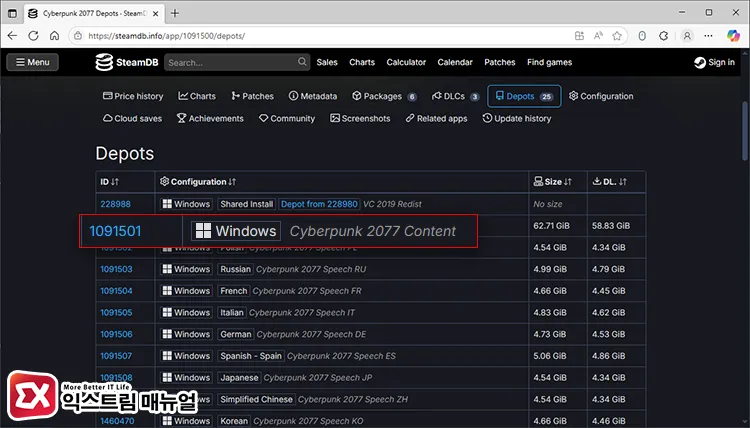This screenshot has width=750, height=428.
Task: Click the search magnifier icon
Action: (302, 62)
